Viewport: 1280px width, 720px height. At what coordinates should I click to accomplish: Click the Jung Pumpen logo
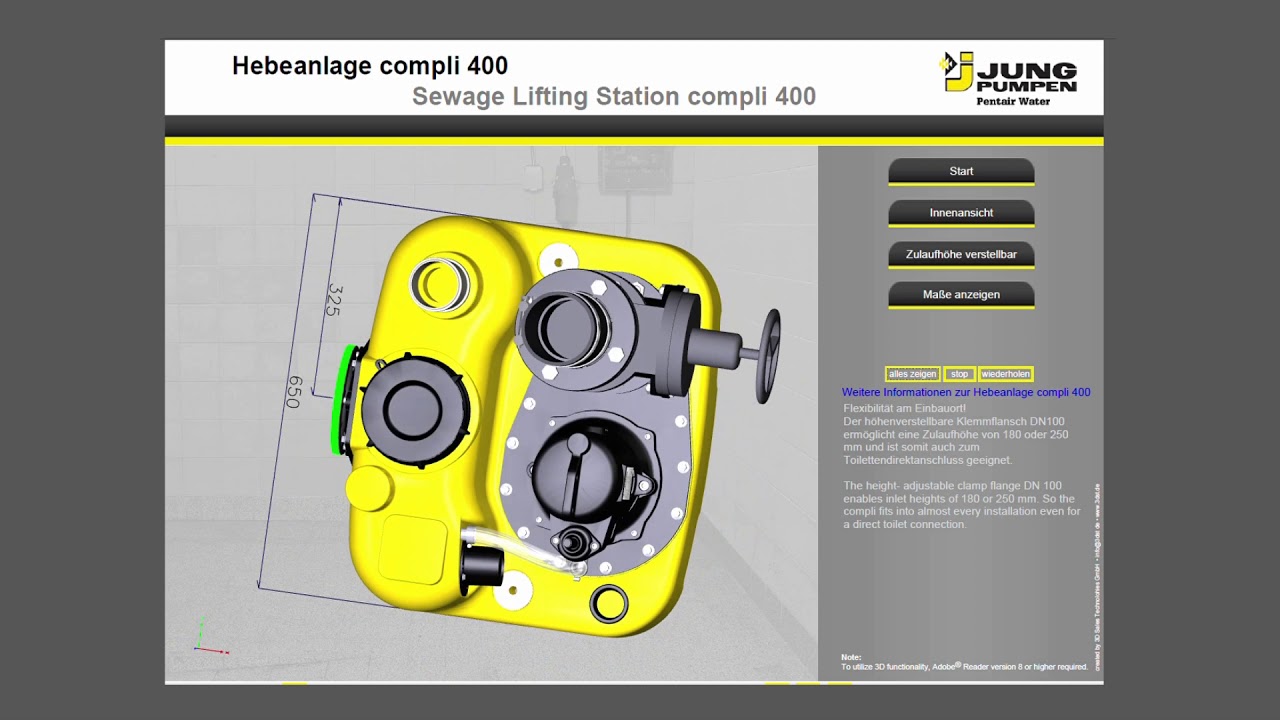1008,78
